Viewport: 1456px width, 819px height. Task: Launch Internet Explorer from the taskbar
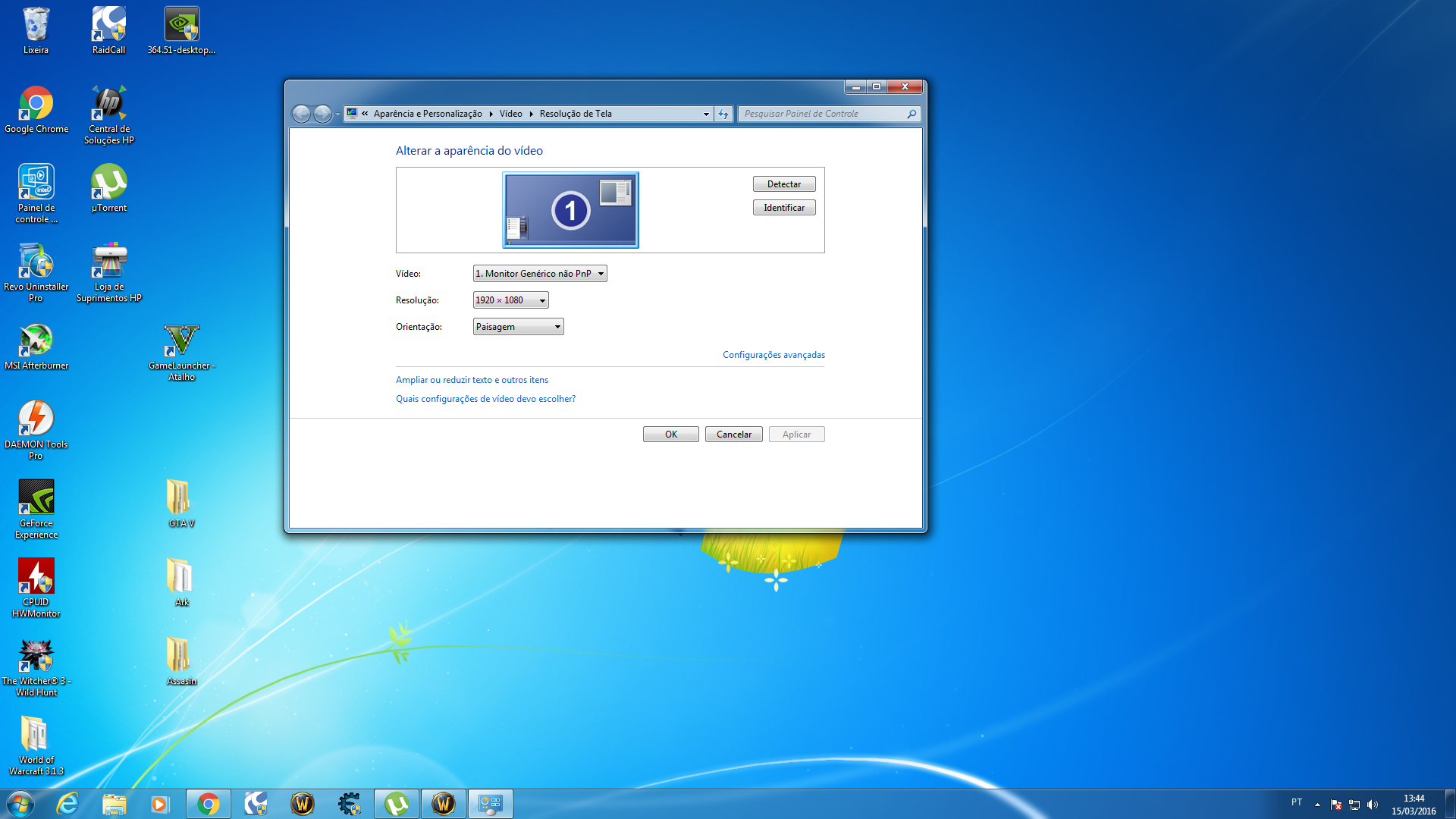click(68, 804)
